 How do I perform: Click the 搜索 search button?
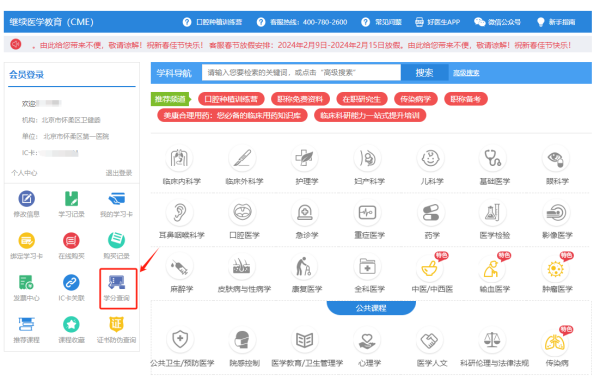[x=424, y=73]
